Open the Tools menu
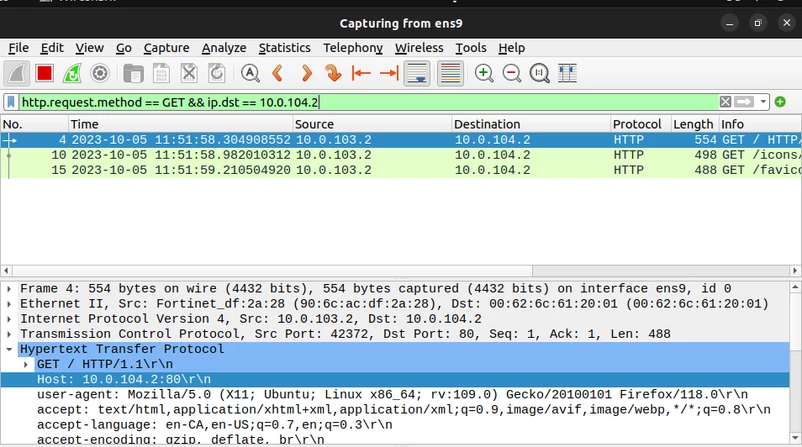The image size is (802, 447). (471, 48)
